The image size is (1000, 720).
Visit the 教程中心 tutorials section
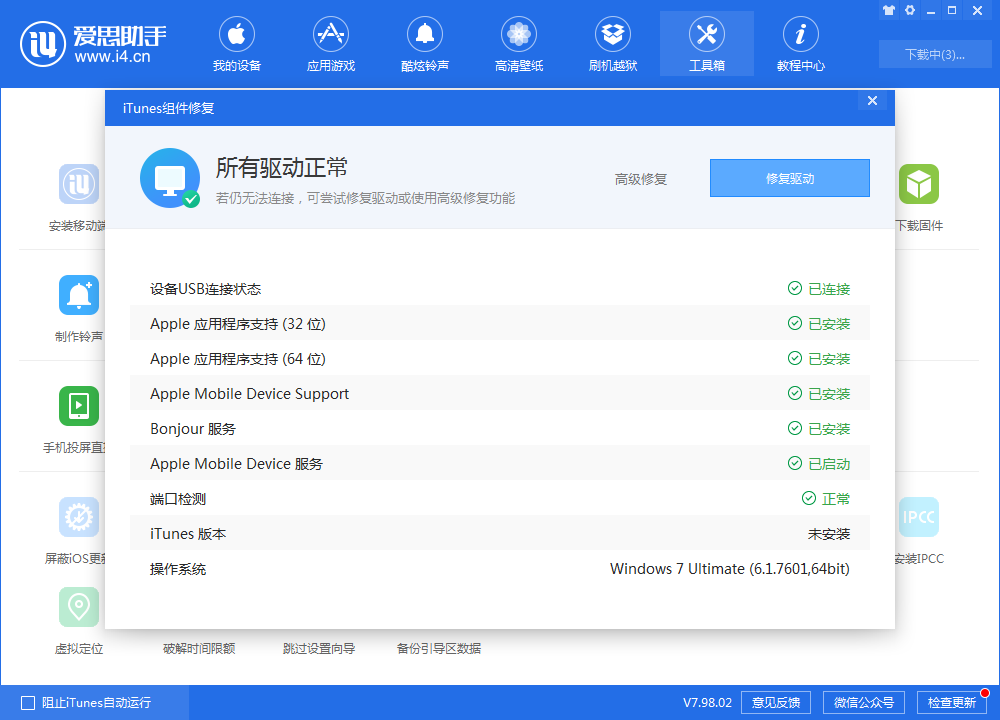click(x=800, y=44)
